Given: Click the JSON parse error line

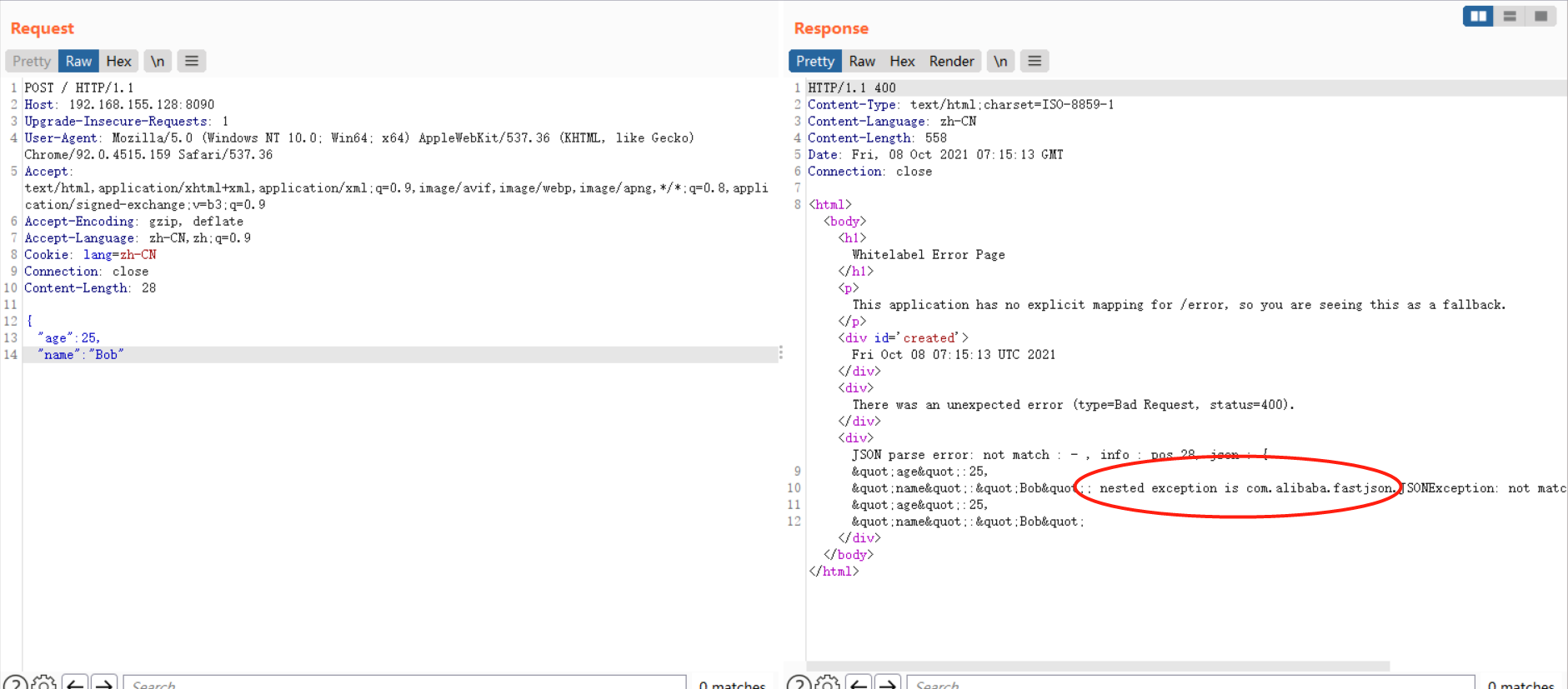Looking at the screenshot, I should (1060, 455).
